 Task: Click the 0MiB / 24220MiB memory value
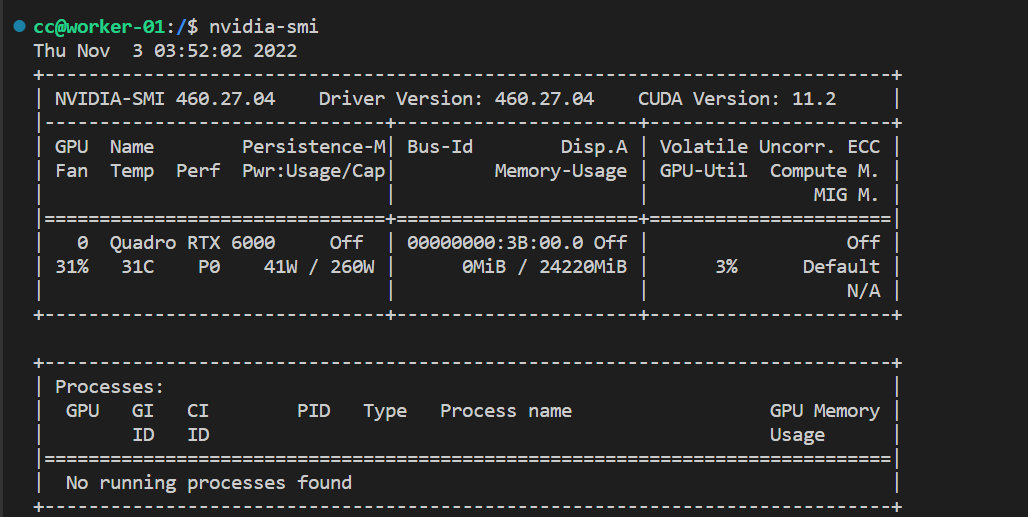pos(544,267)
